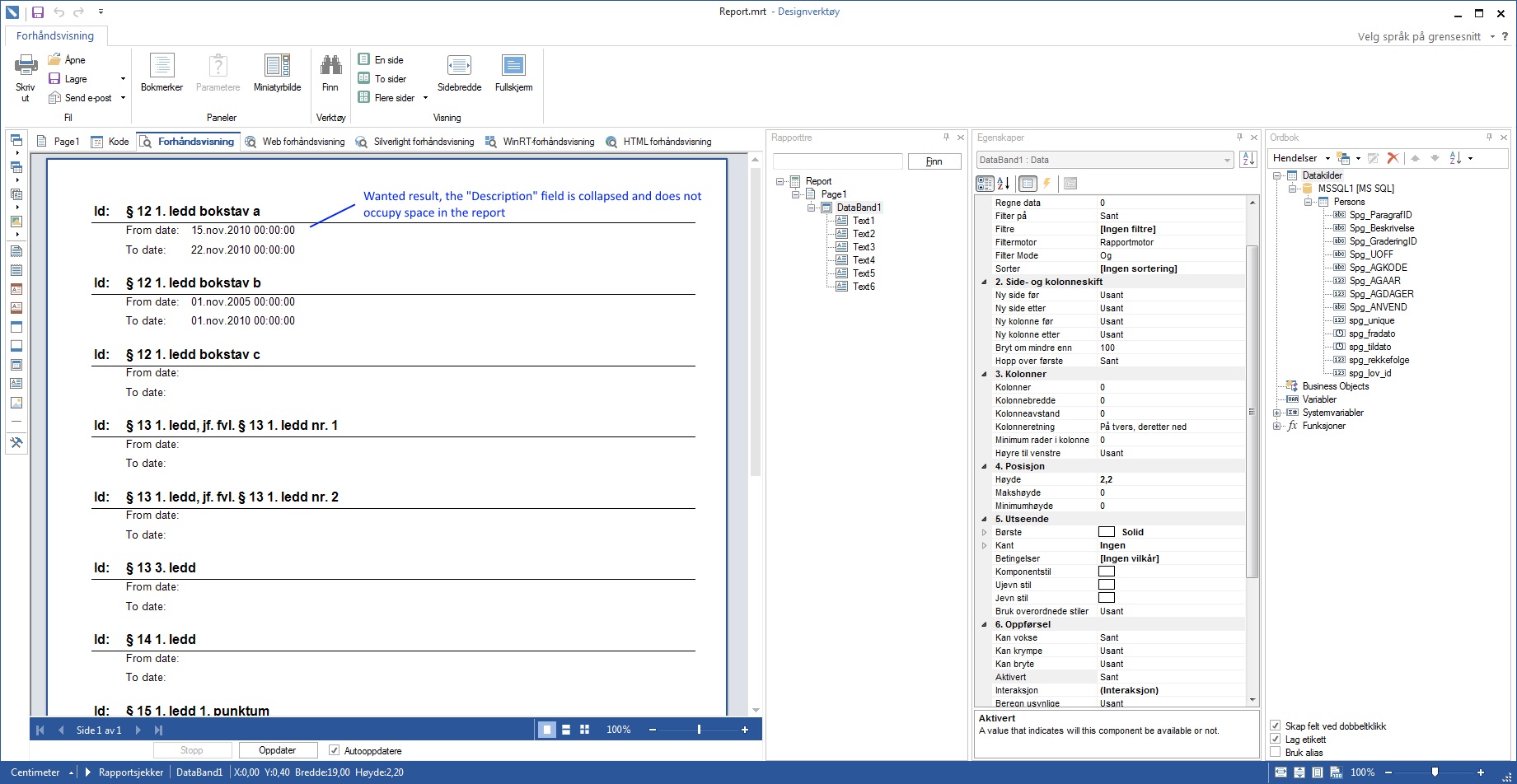Enter Fullskjerm full screen mode
1517x784 pixels.
513,73
